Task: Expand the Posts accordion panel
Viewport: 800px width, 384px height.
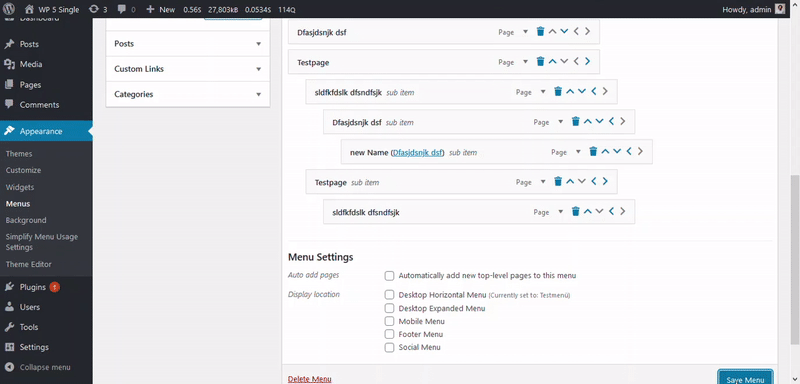Action: (x=188, y=44)
